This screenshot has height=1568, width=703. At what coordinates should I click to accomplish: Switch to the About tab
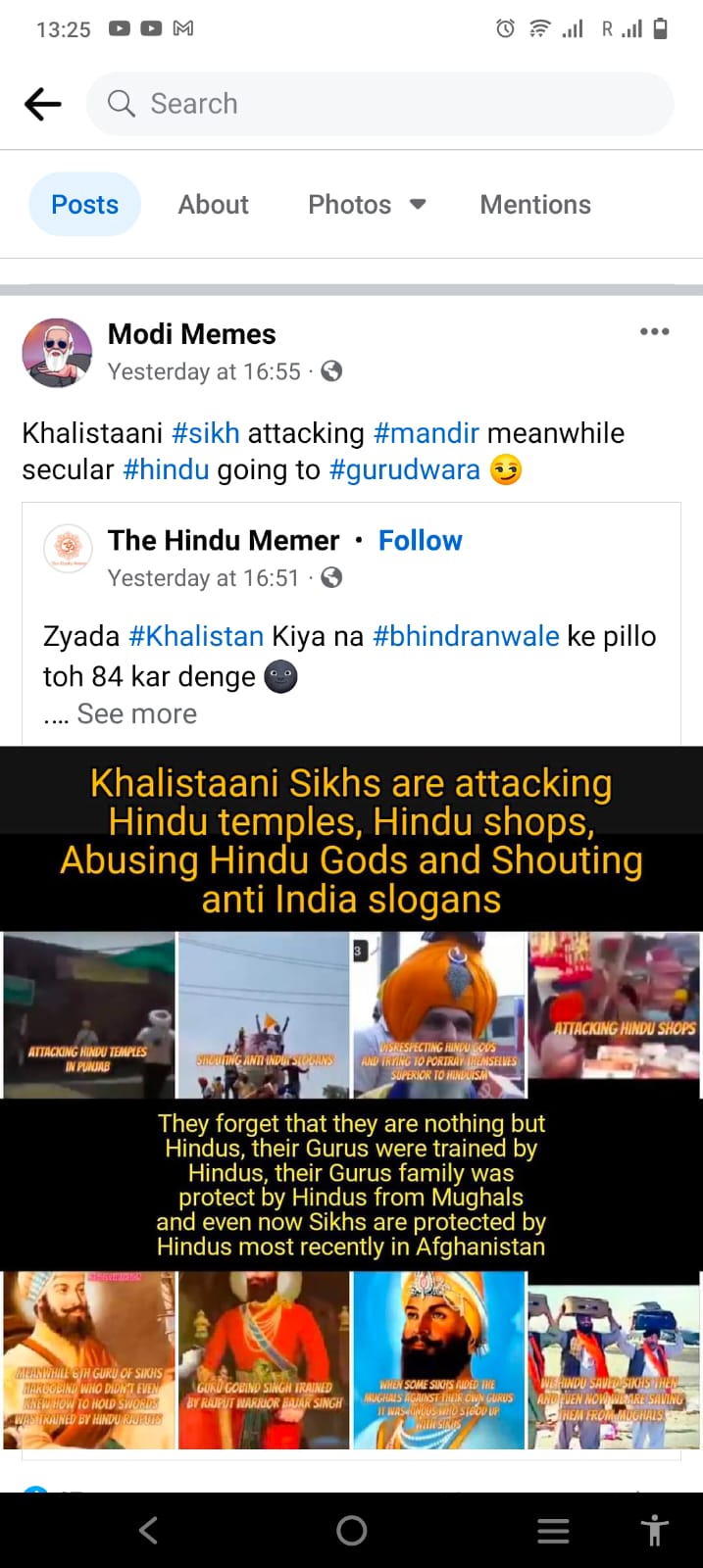click(213, 204)
